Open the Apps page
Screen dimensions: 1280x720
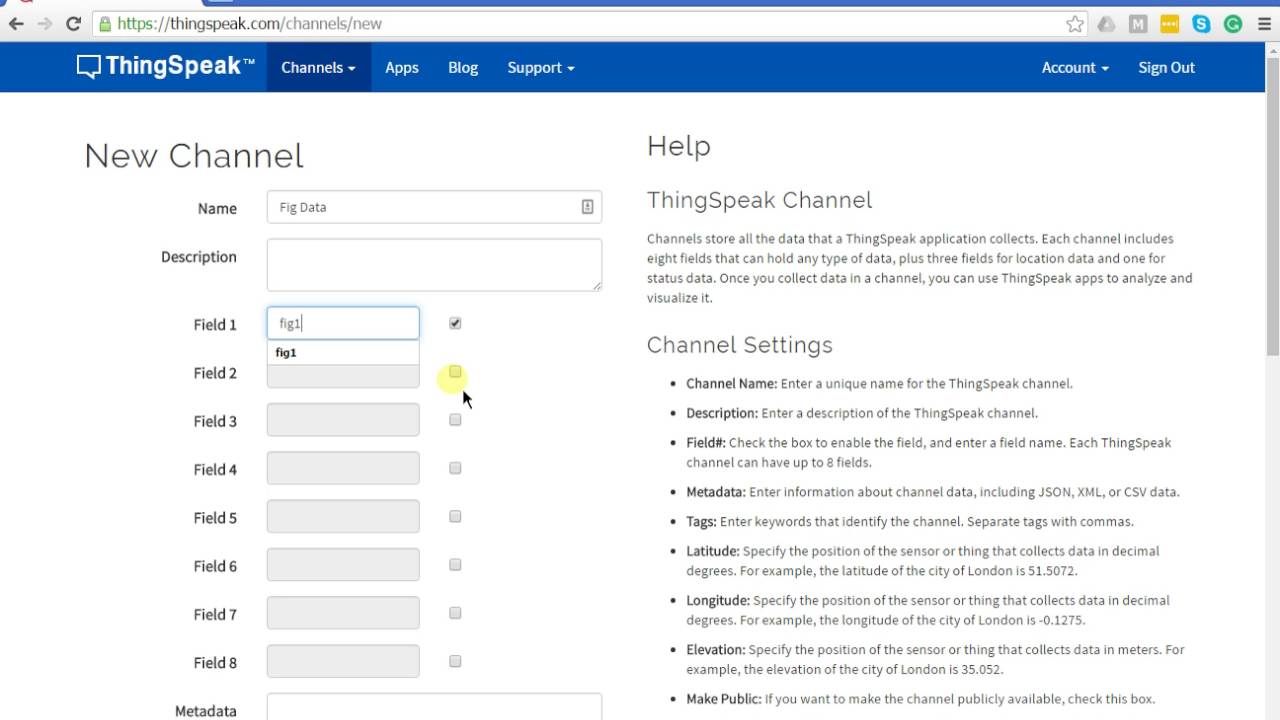click(402, 67)
